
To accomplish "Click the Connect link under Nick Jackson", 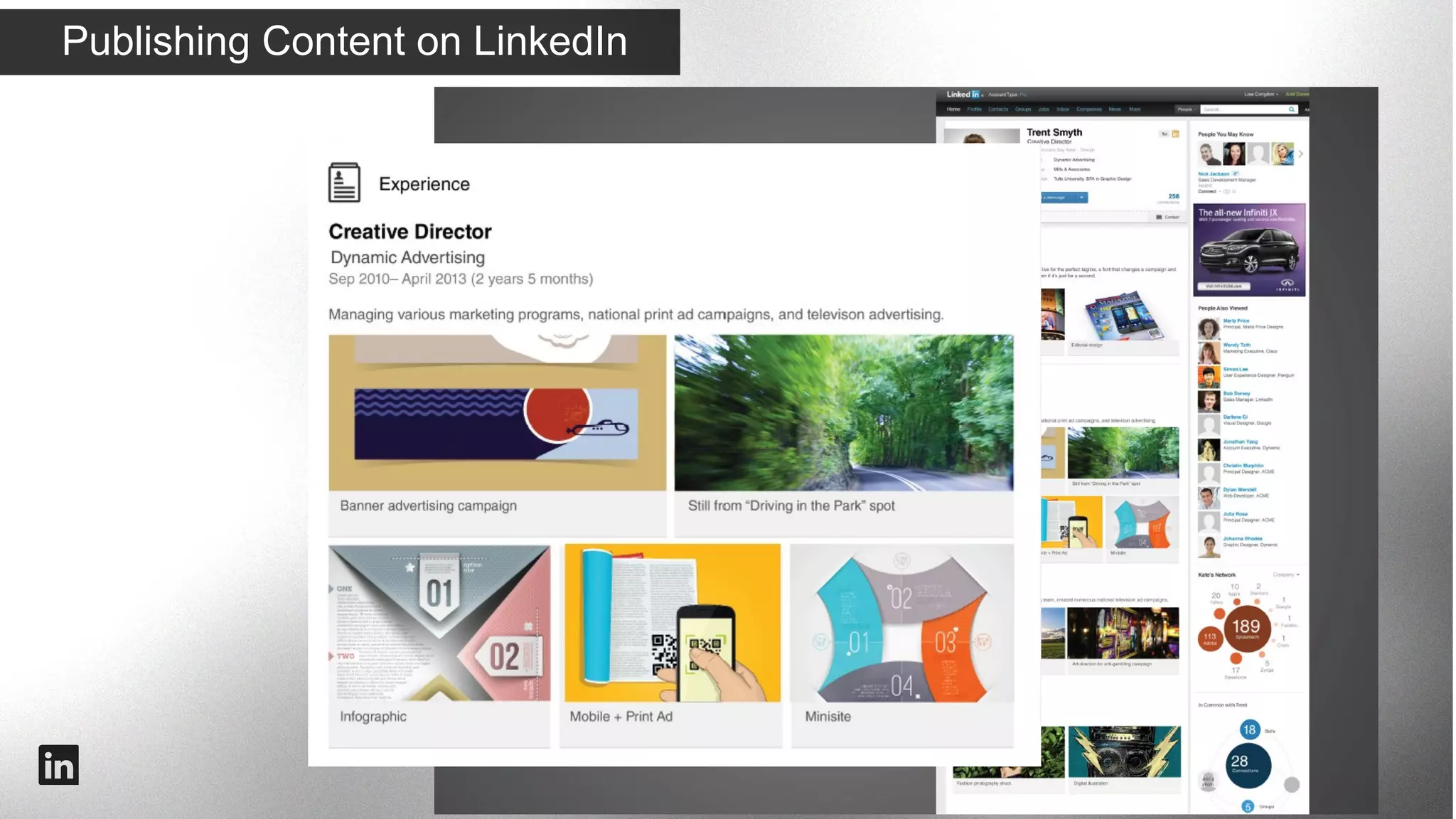I will coord(1207,191).
